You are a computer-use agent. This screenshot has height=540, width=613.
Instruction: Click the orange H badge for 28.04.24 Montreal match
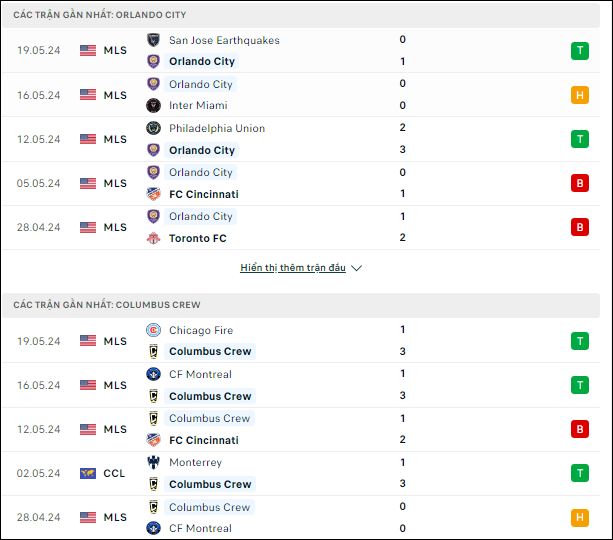(580, 518)
